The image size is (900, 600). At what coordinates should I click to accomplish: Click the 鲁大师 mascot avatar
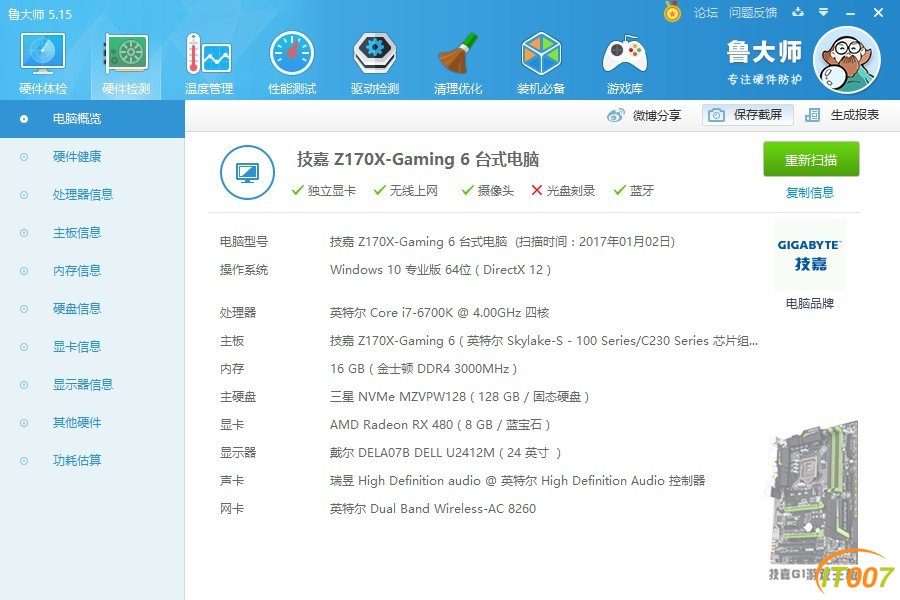tap(847, 60)
